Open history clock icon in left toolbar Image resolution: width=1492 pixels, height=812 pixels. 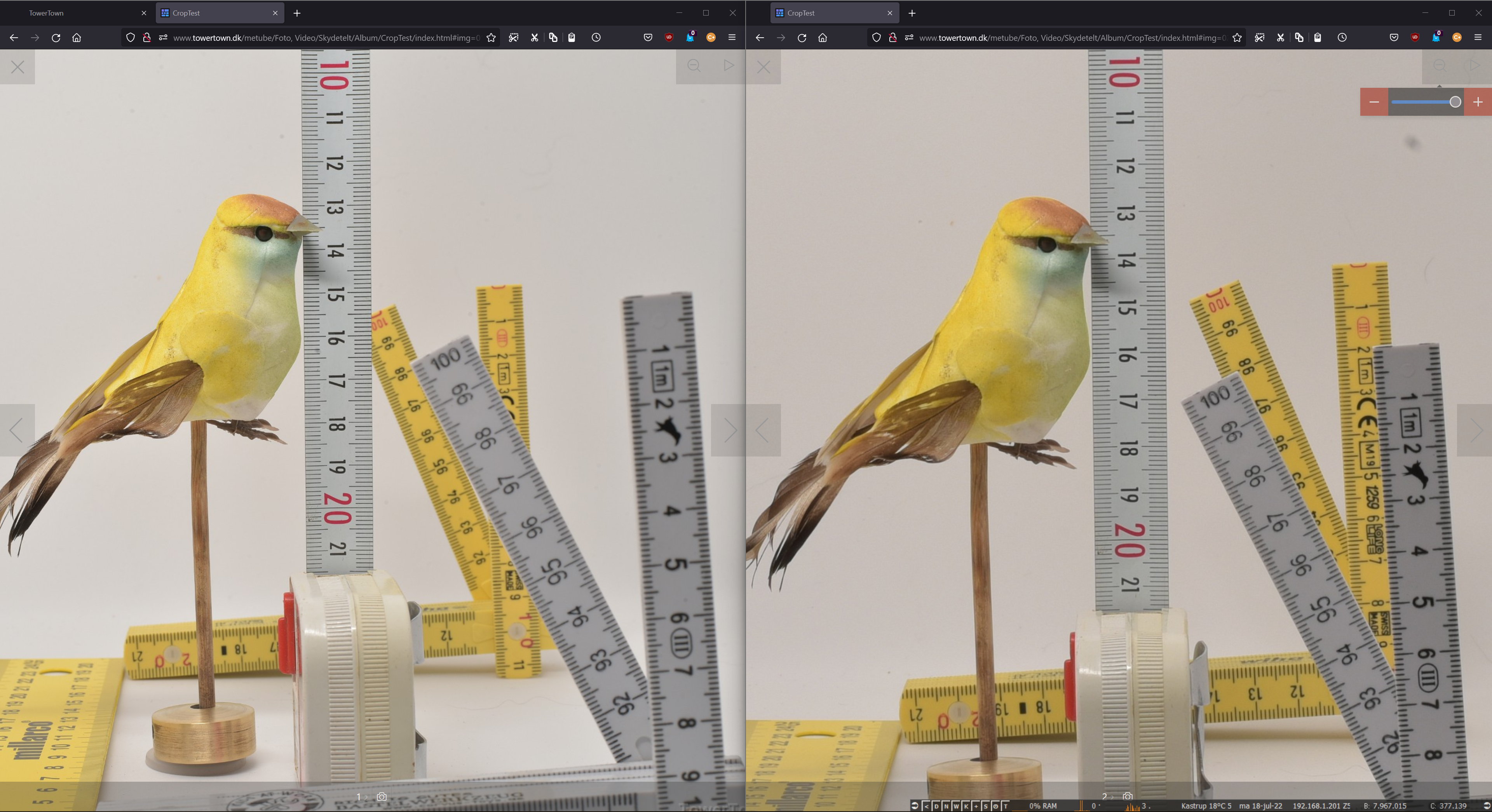[x=596, y=38]
